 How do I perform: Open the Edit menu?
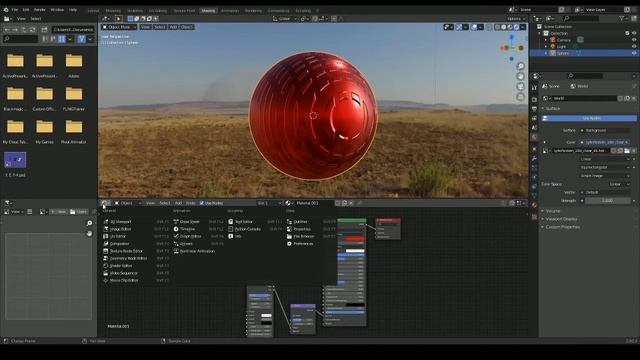coord(26,9)
